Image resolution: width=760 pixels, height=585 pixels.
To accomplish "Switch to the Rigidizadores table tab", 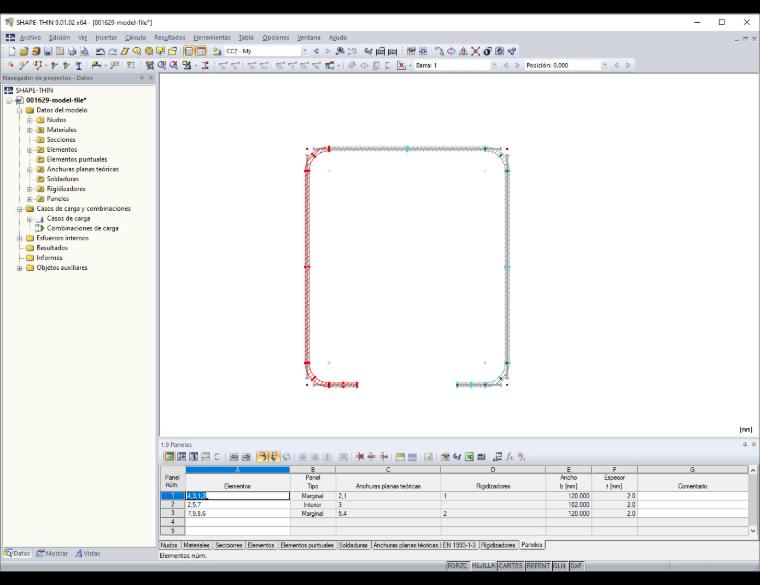I will (x=498, y=545).
